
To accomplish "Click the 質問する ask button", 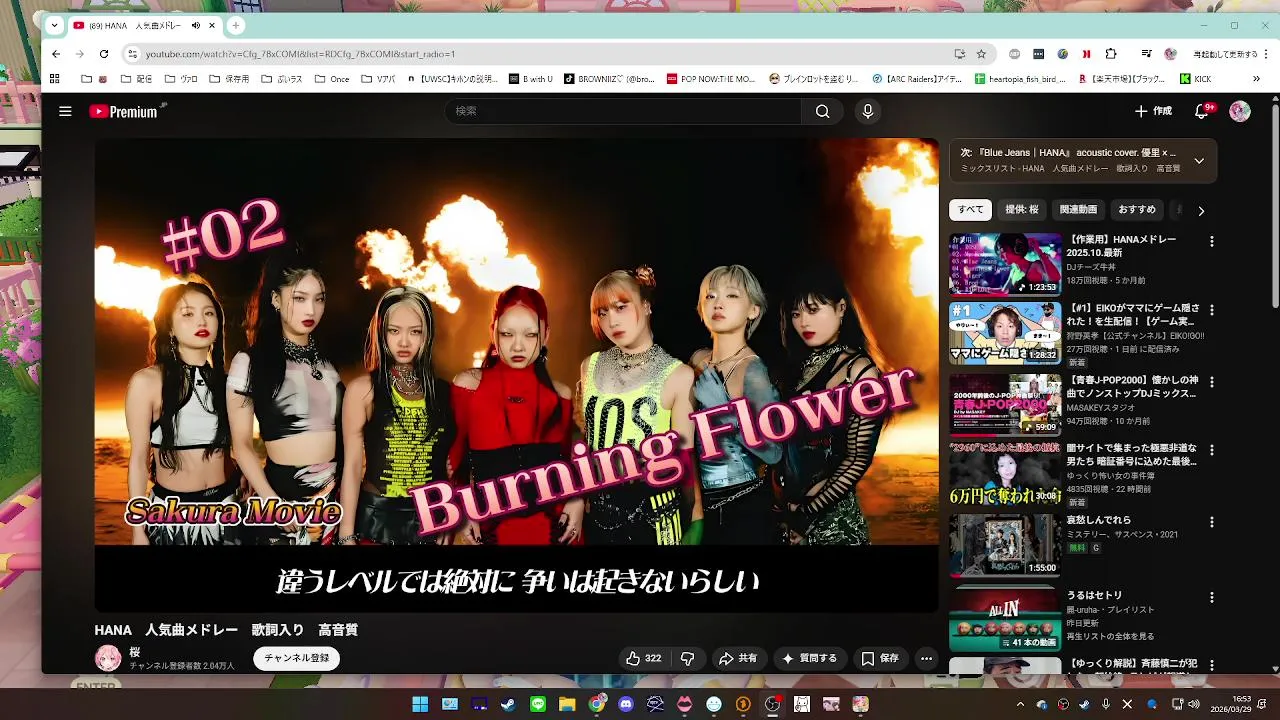I will (809, 658).
